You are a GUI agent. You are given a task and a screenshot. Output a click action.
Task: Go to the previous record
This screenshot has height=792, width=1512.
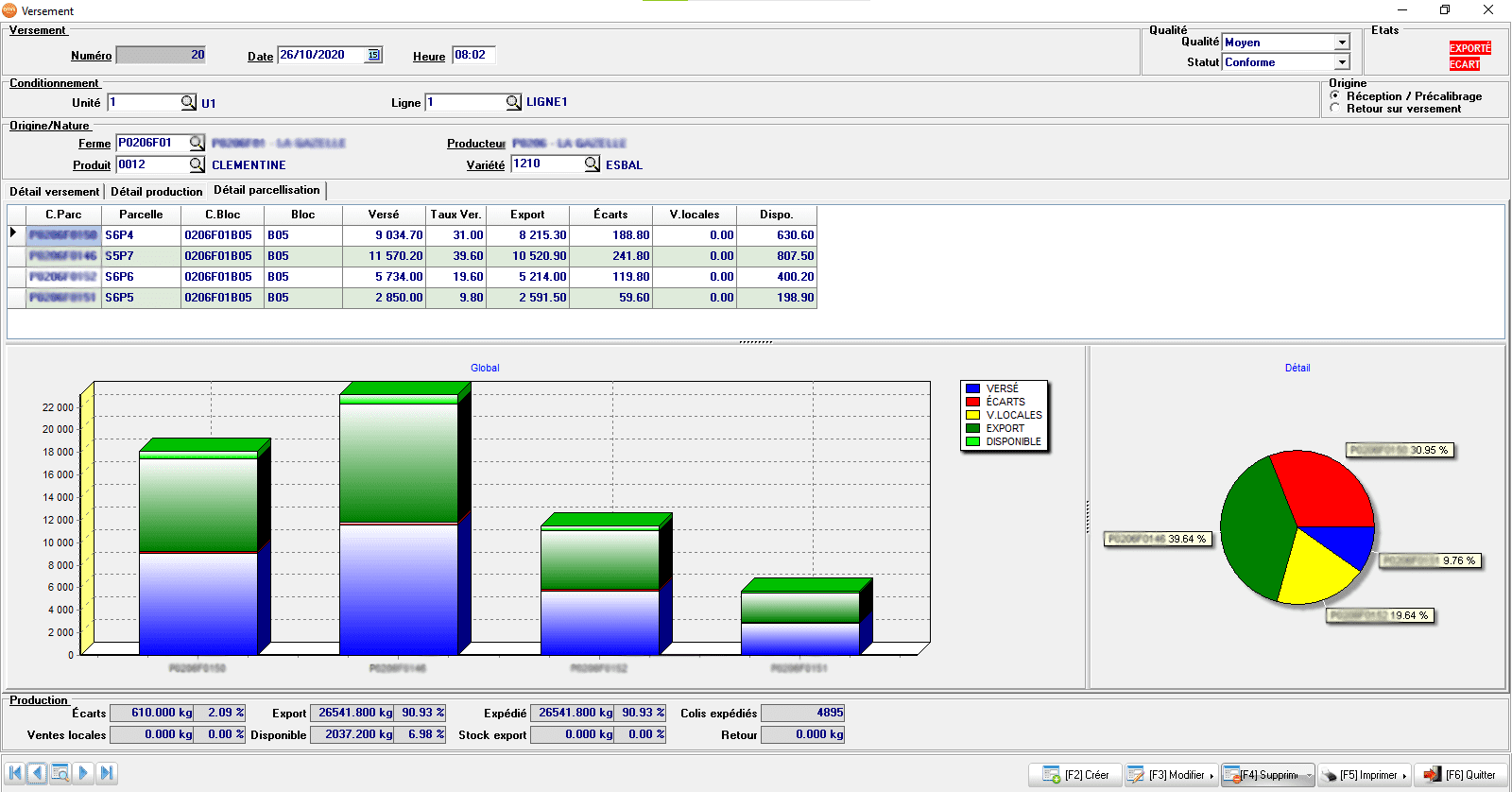38,773
